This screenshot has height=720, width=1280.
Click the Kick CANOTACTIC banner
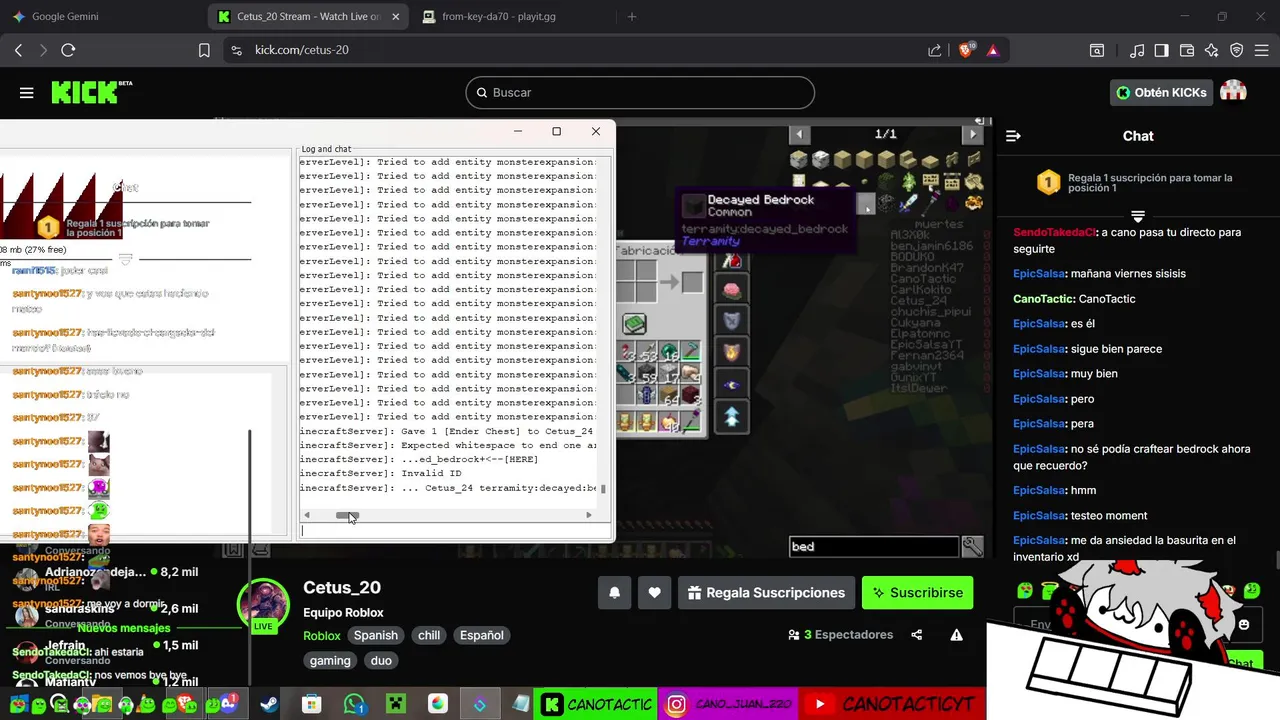[596, 704]
